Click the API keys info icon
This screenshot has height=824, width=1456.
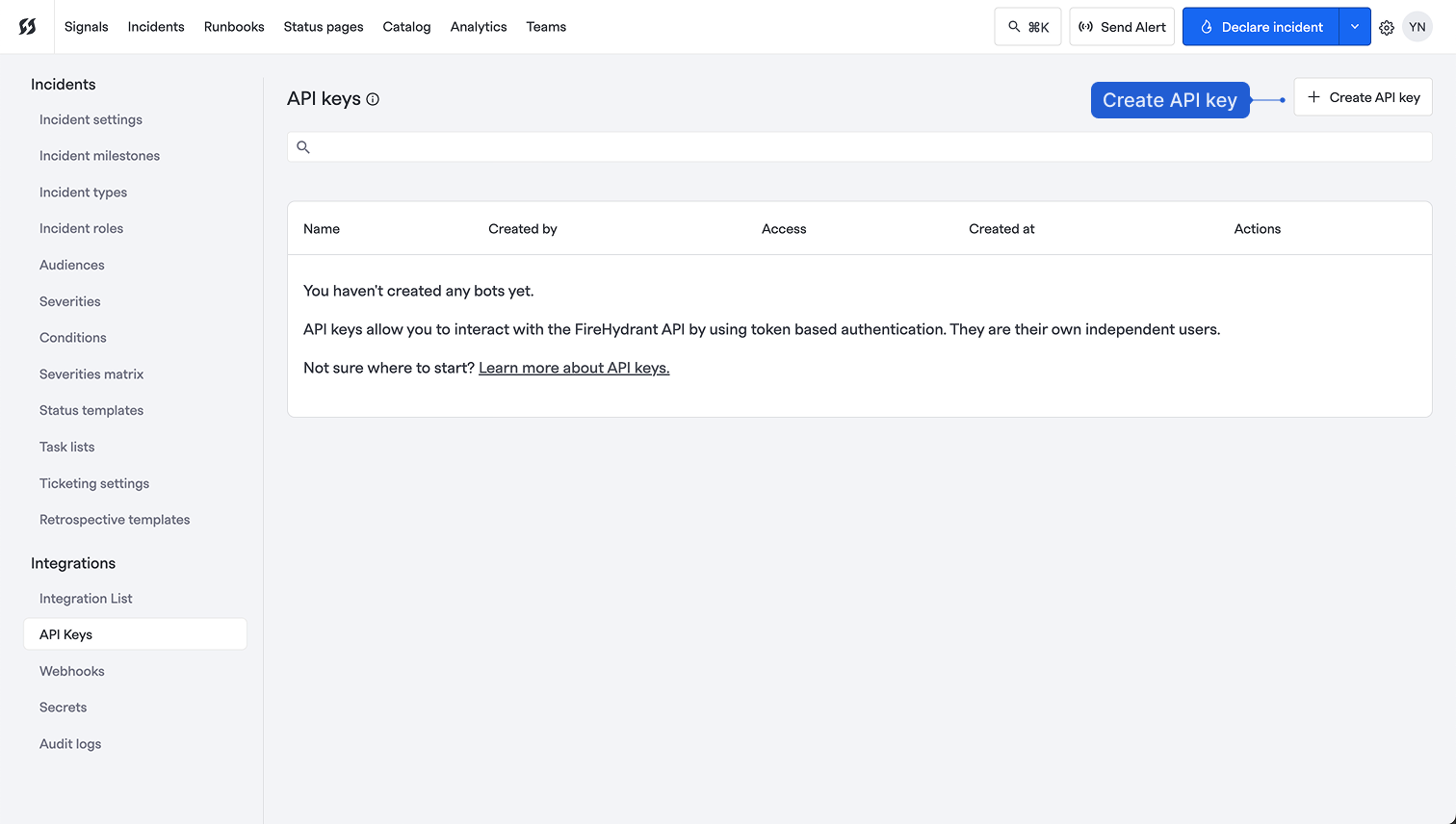coord(373,99)
